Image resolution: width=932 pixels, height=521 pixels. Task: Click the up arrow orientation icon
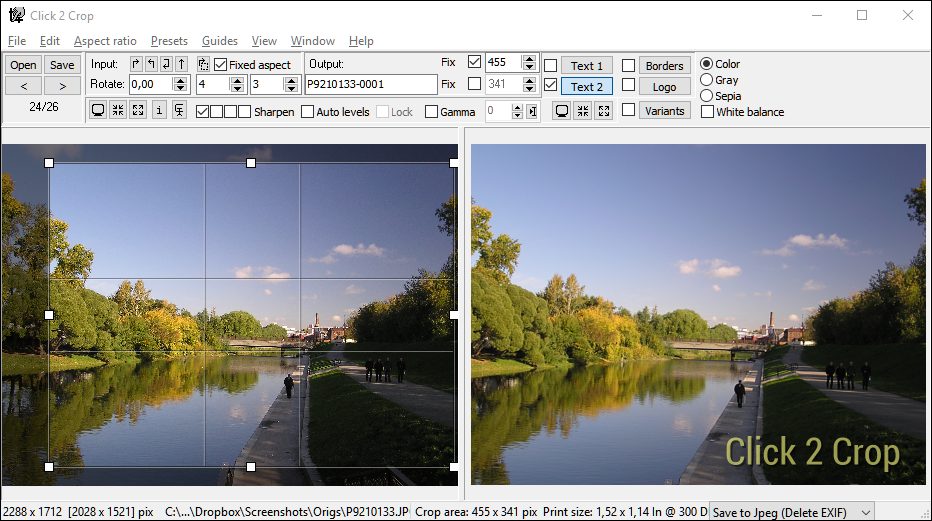(x=181, y=64)
